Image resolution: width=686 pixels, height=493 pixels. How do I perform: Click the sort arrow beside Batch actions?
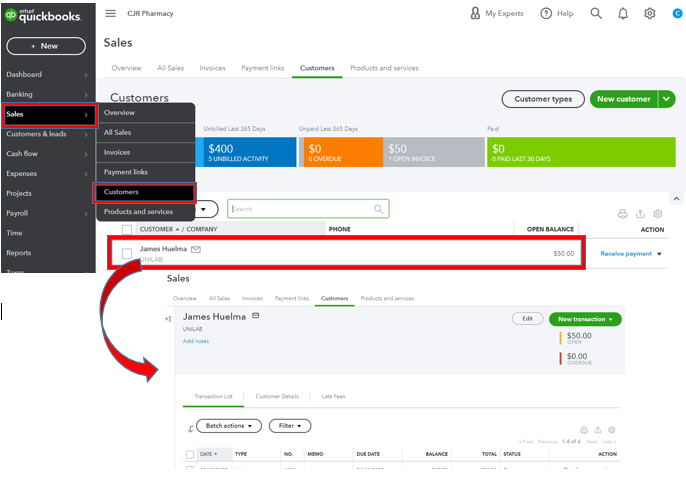190,429
